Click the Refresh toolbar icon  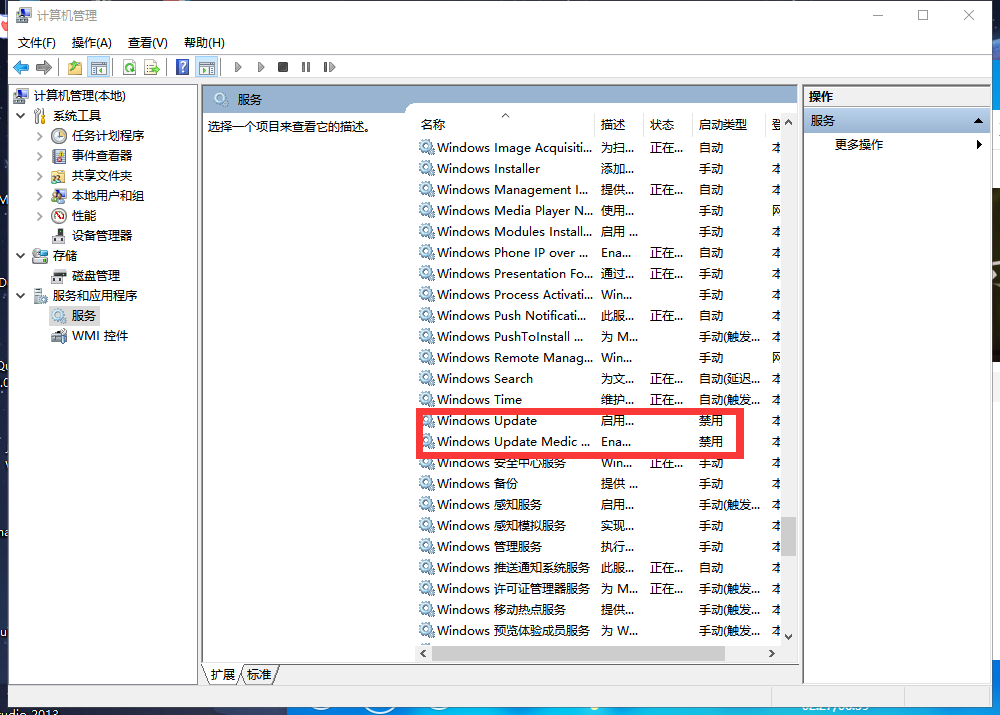coord(129,67)
